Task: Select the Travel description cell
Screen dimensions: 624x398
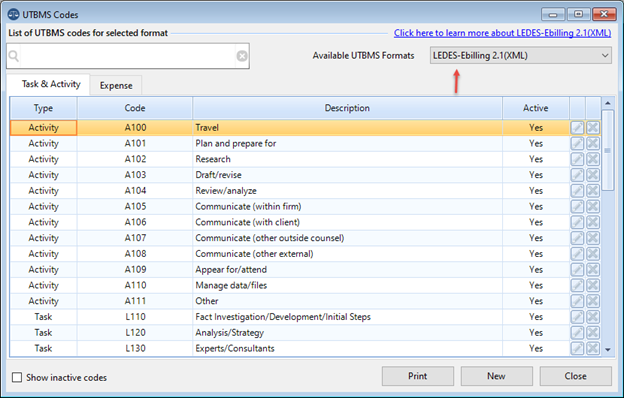Action: 347,128
